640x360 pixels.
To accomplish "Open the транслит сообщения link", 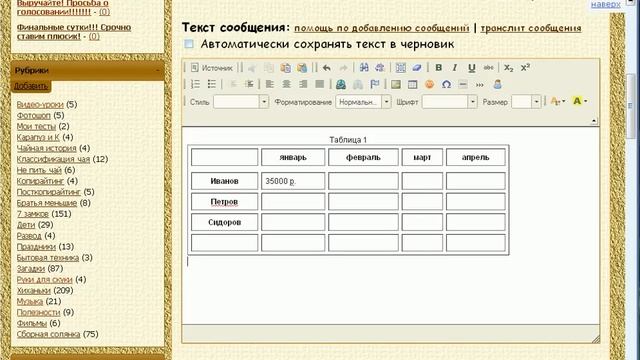I will 531,28.
